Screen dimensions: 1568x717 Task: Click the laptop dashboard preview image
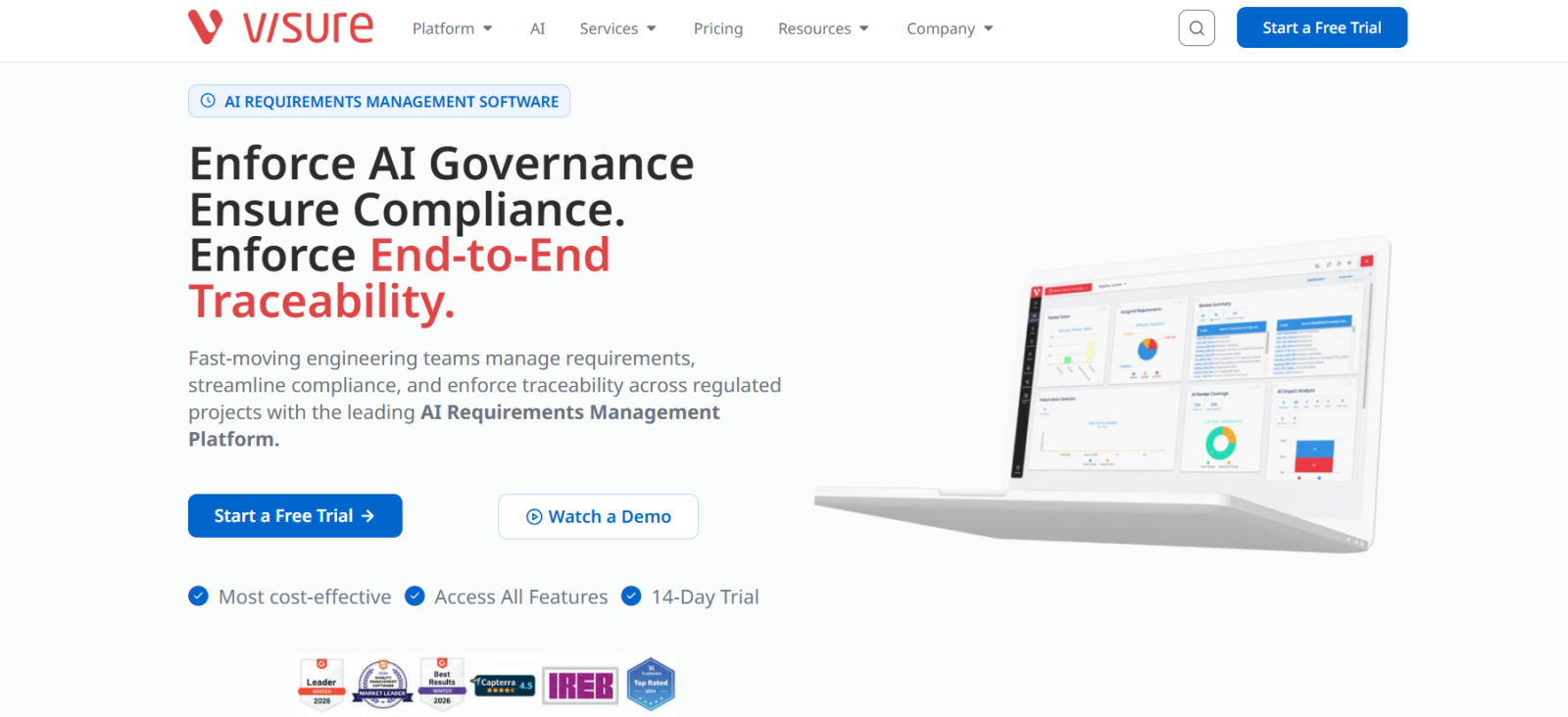click(1102, 394)
